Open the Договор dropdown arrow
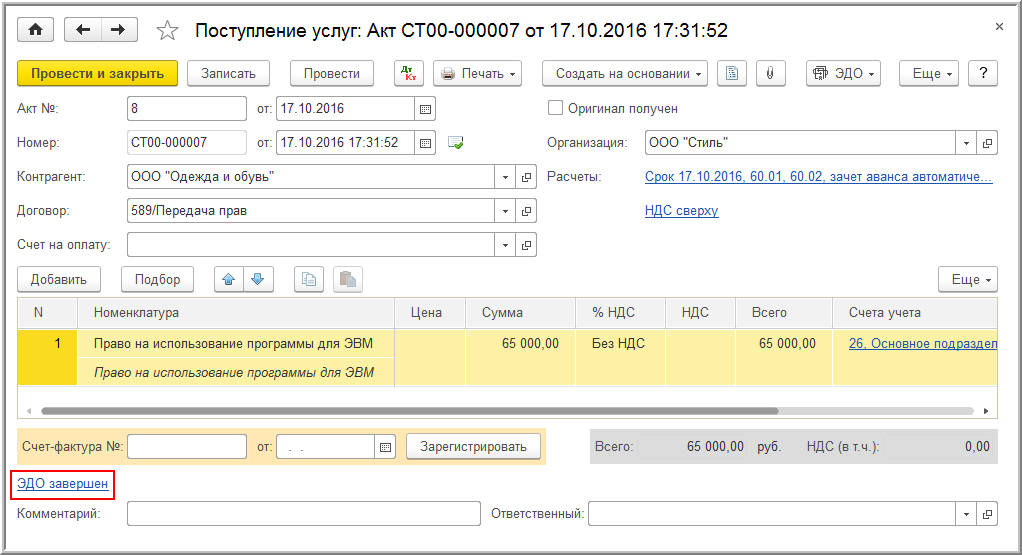Viewport: 1022px width, 555px height. pos(506,211)
